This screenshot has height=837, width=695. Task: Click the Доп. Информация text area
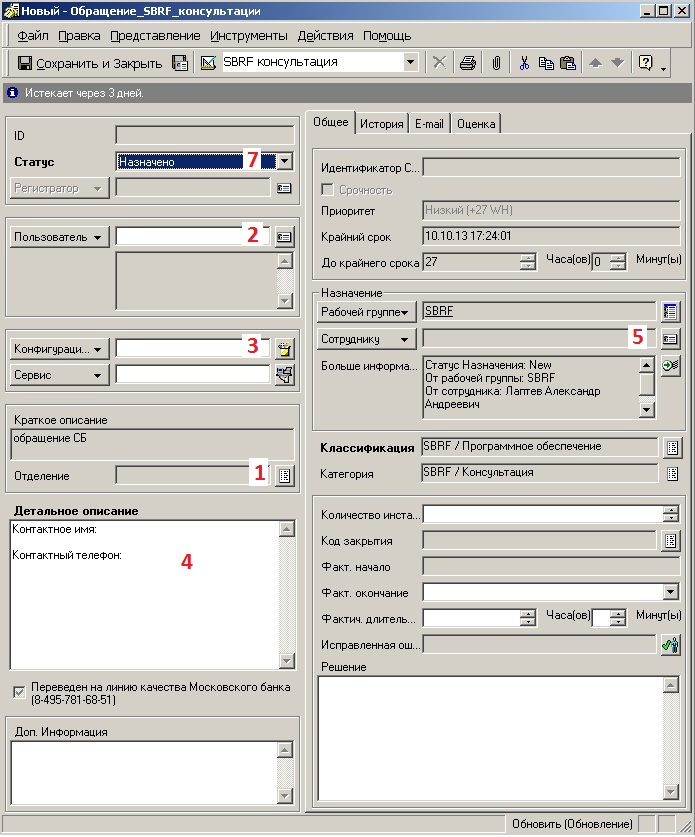[144, 773]
